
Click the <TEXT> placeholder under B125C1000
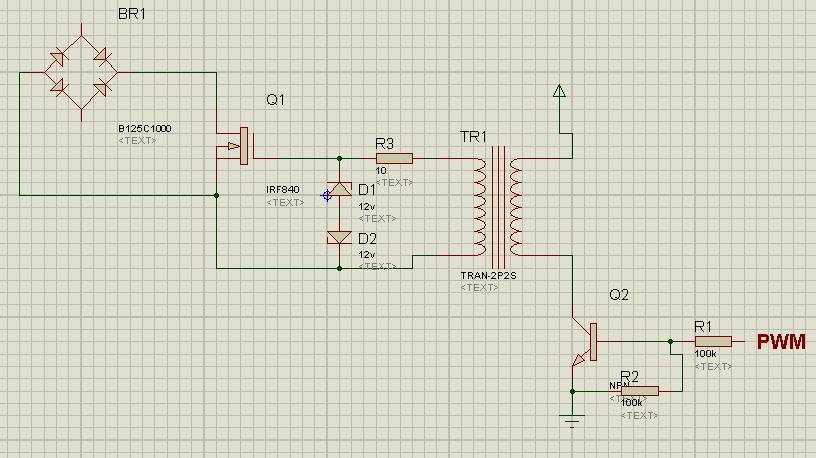click(137, 141)
